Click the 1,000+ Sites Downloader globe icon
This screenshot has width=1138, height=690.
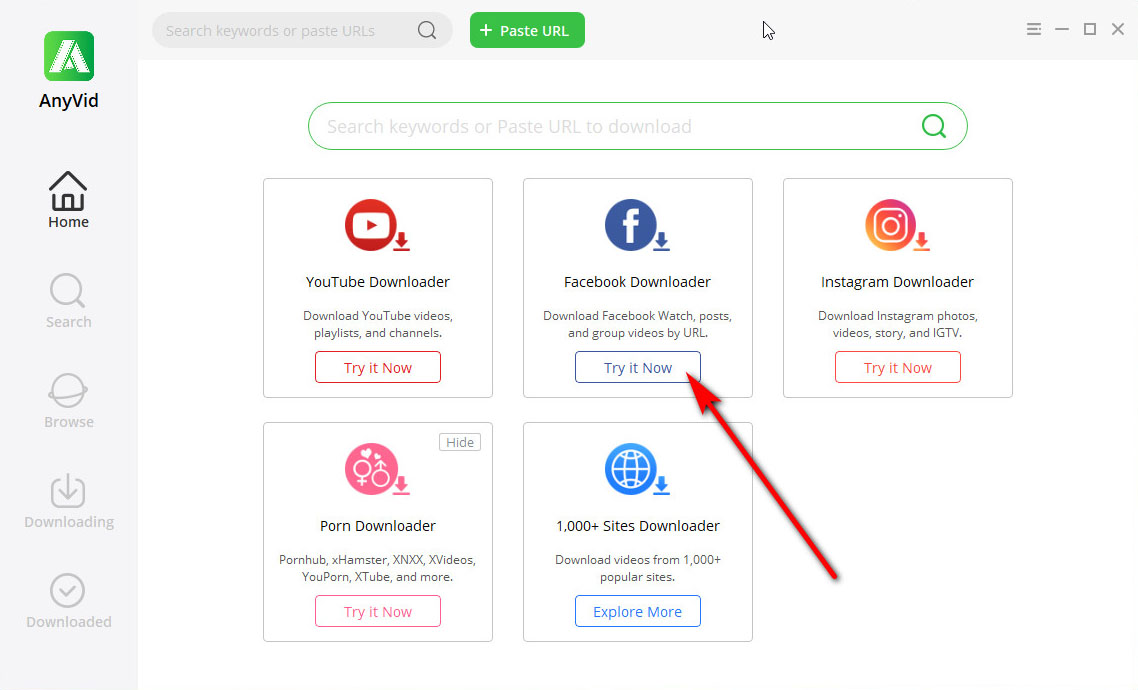637,469
